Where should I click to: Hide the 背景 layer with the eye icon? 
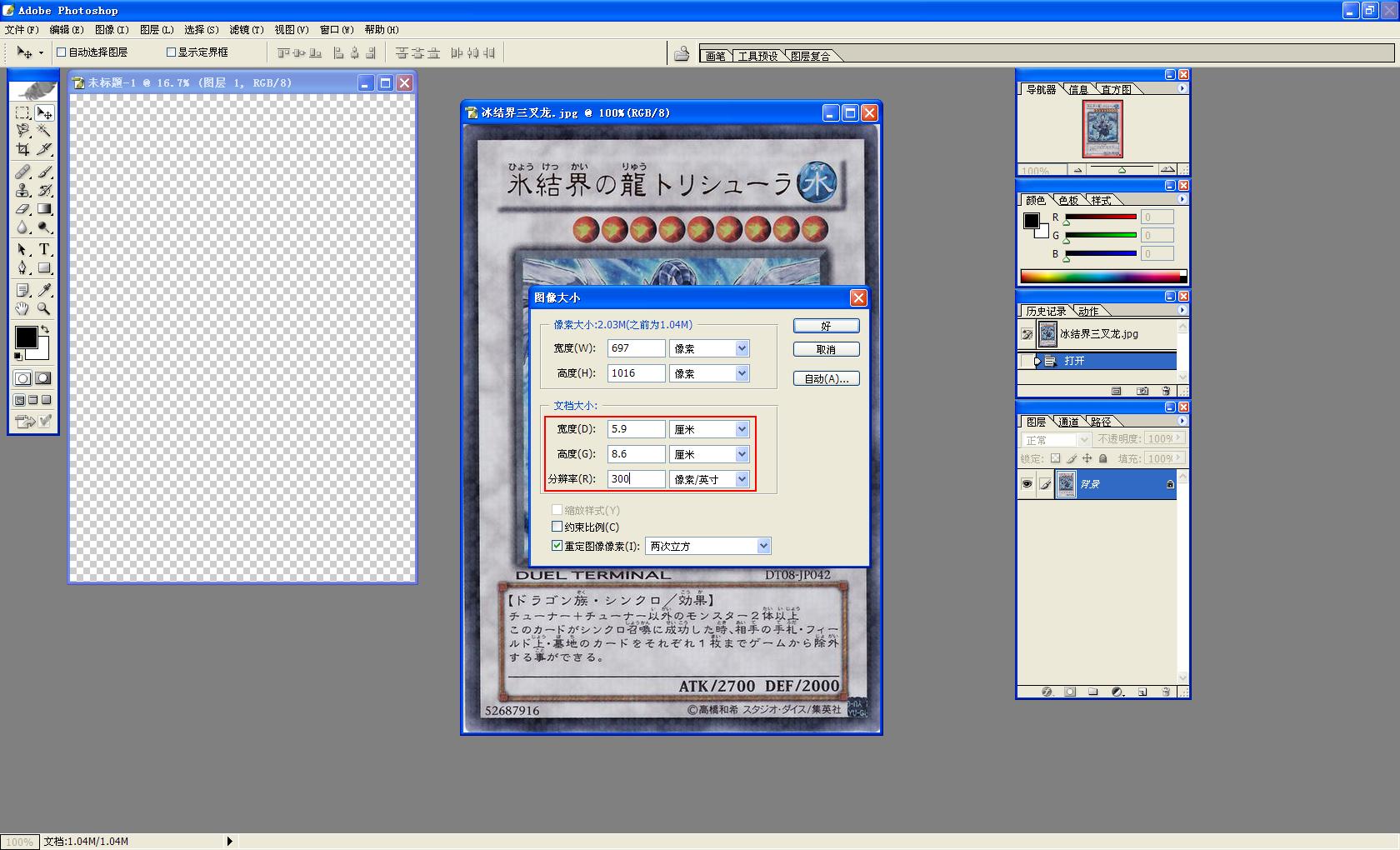tap(1027, 484)
